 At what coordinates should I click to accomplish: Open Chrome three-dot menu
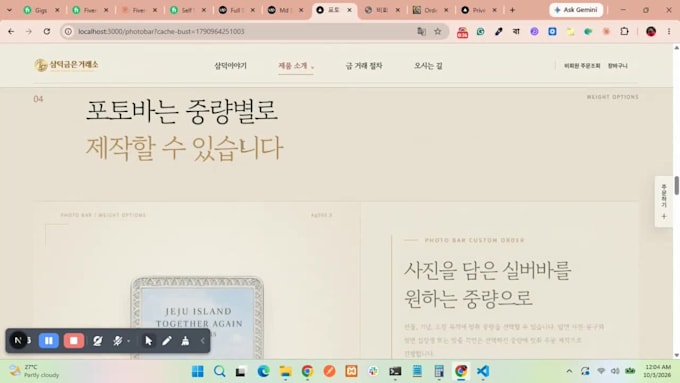[669, 31]
